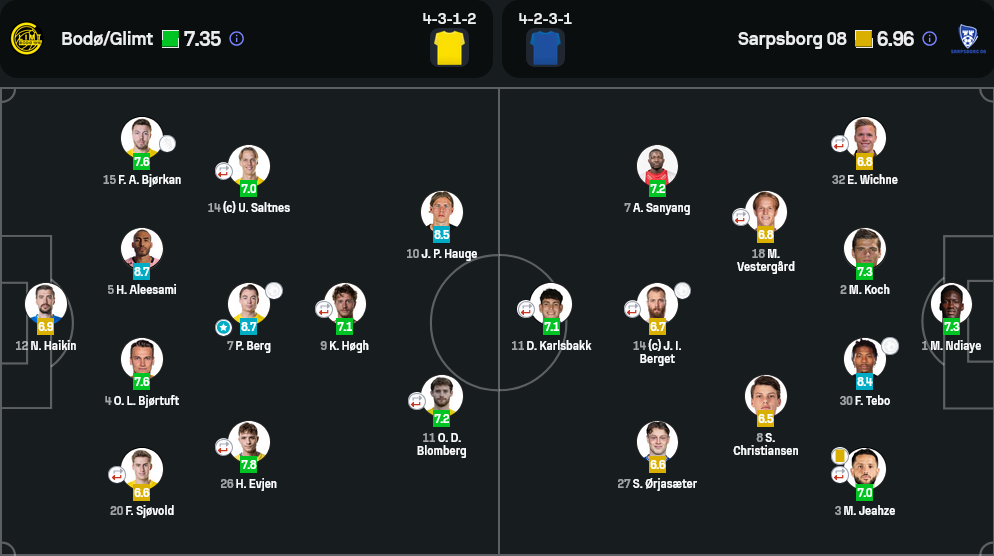Click the goal ball icon on F. Tebo
994x556 pixels.
(890, 346)
